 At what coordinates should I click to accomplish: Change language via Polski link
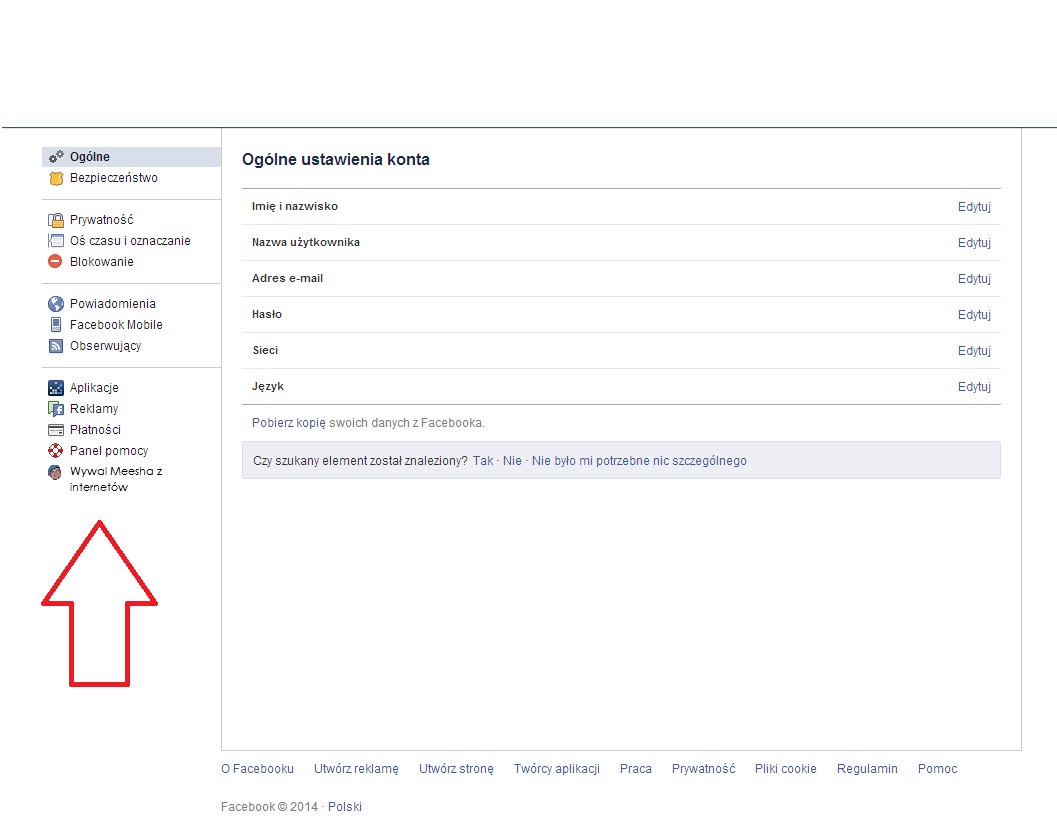click(x=344, y=806)
